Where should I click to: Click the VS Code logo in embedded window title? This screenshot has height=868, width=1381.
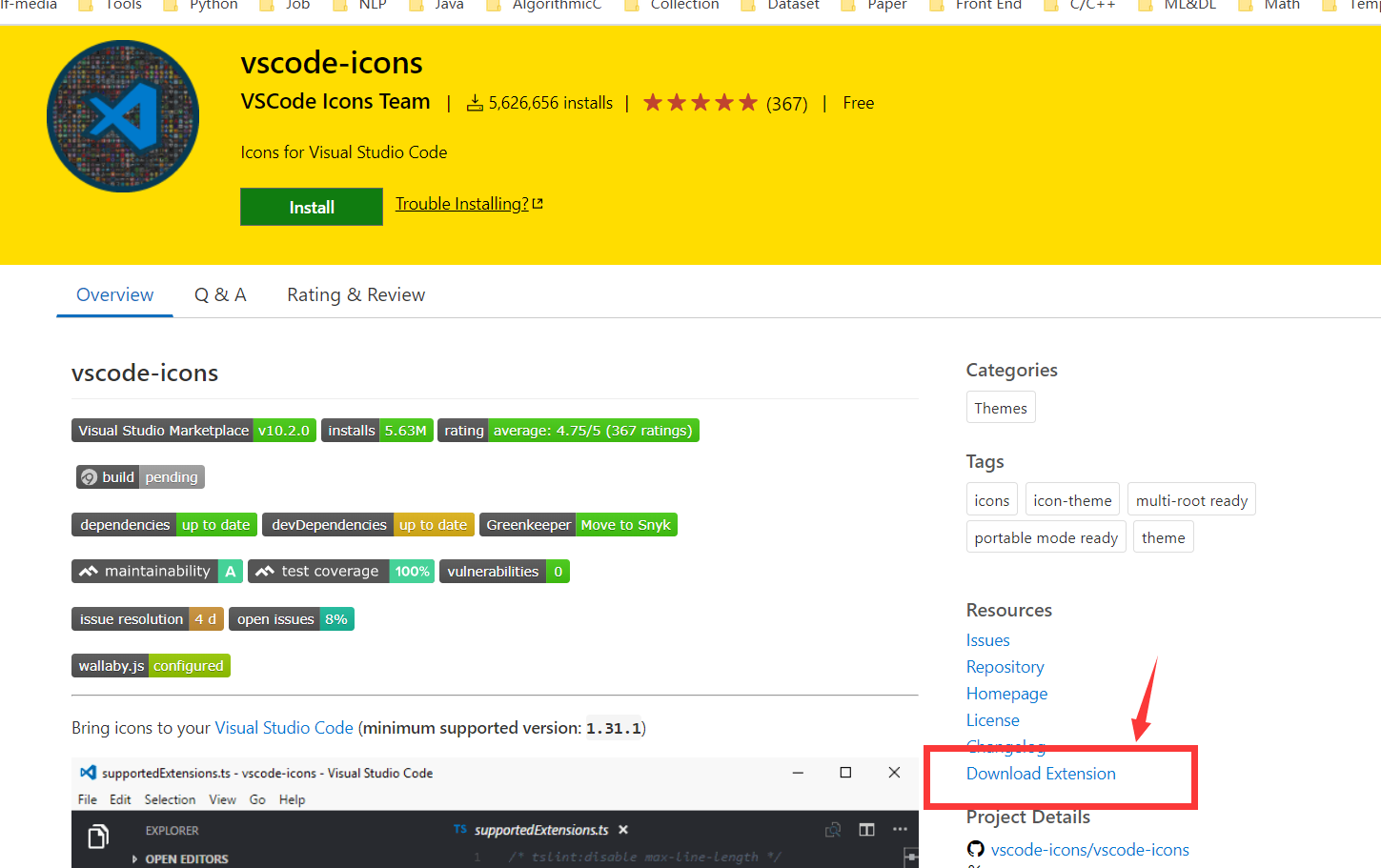coord(88,773)
